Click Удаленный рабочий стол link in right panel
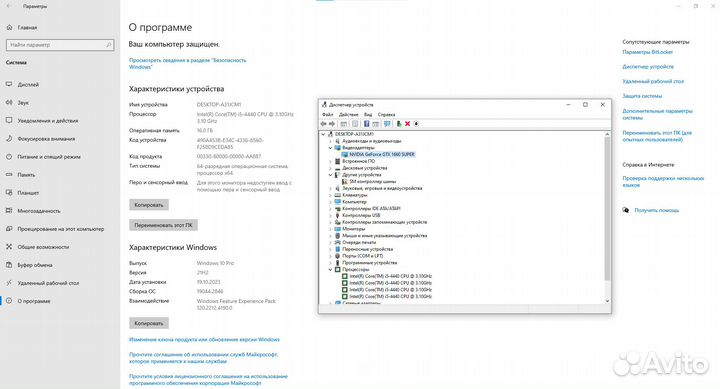The width and height of the screenshot is (720, 389). [x=653, y=81]
